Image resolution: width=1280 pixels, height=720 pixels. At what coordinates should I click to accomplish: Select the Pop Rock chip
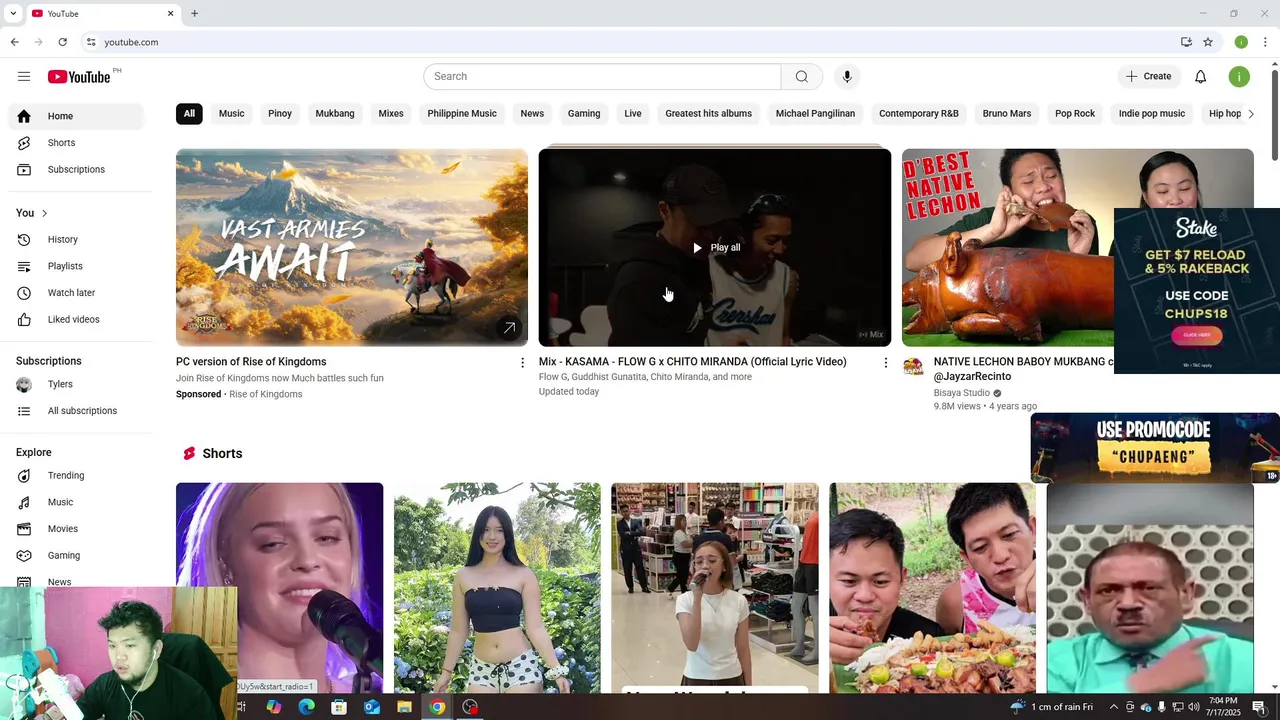pyautogui.click(x=1075, y=114)
